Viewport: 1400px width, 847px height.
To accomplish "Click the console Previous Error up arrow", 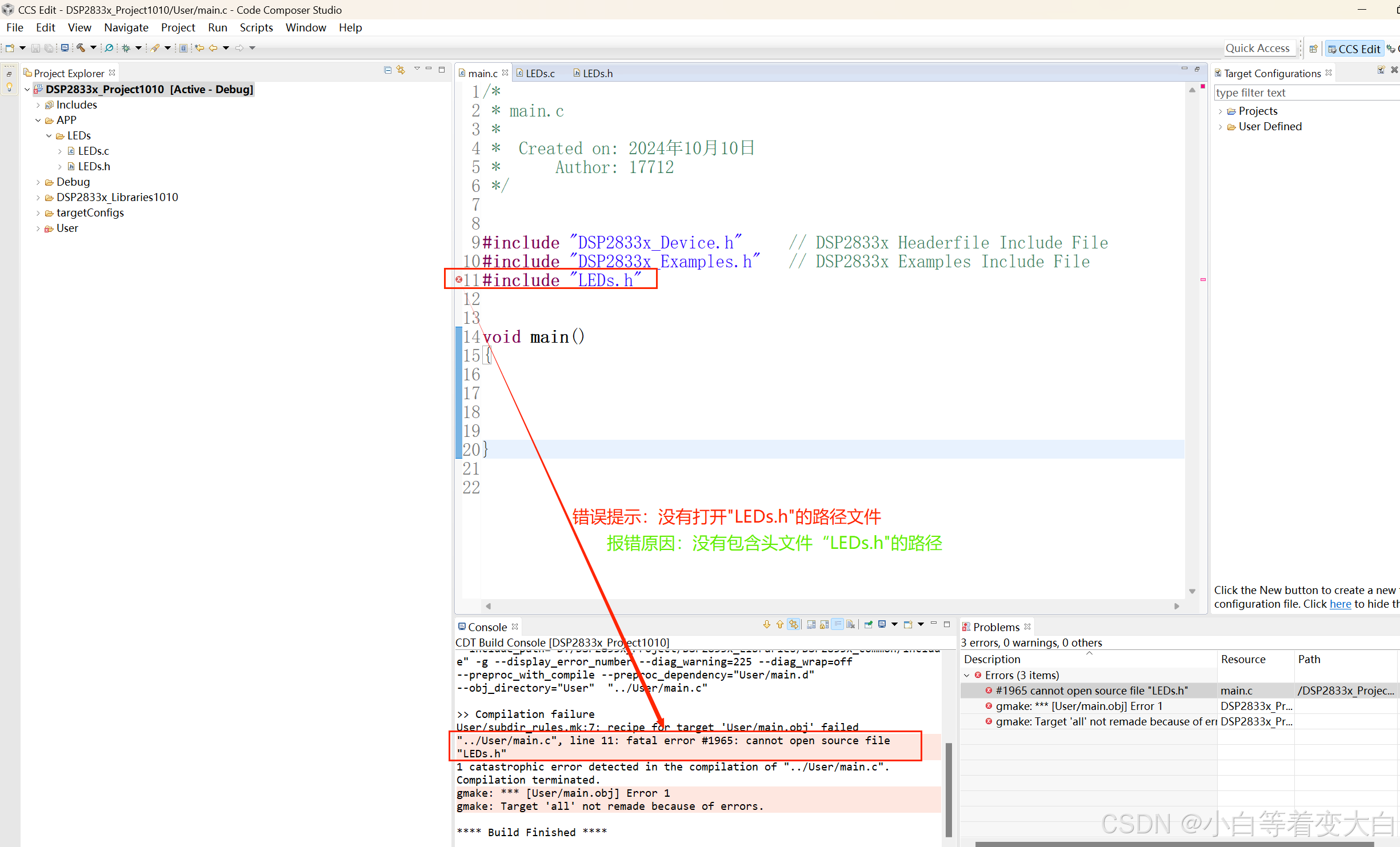I will 780,624.
